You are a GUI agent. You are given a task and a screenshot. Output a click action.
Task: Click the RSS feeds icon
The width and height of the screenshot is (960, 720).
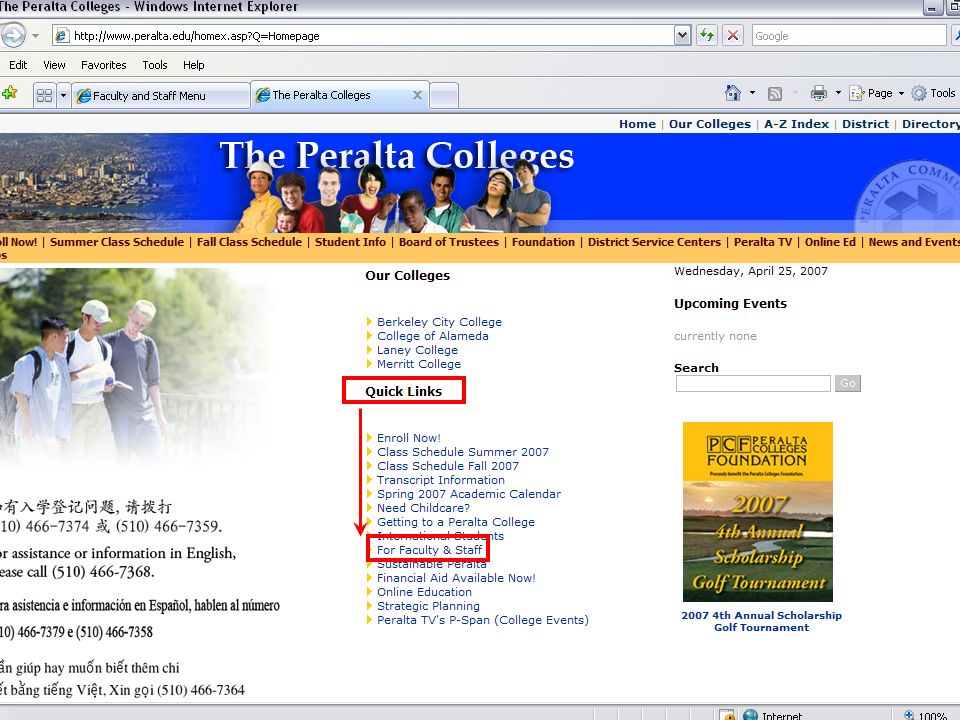click(775, 94)
